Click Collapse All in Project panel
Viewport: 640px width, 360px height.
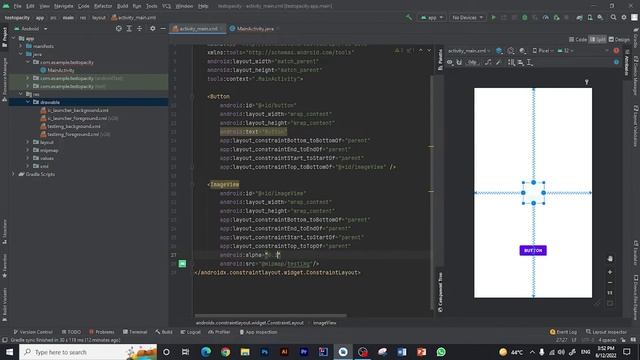(x=140, y=29)
